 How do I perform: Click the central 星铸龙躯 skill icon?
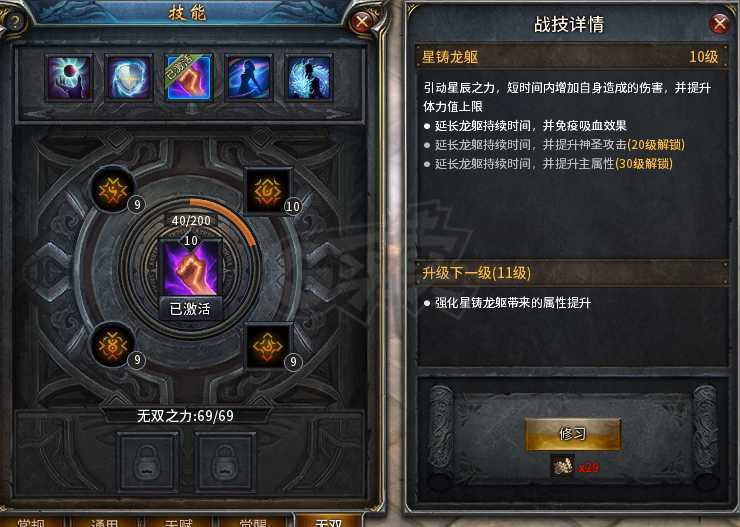[191, 268]
